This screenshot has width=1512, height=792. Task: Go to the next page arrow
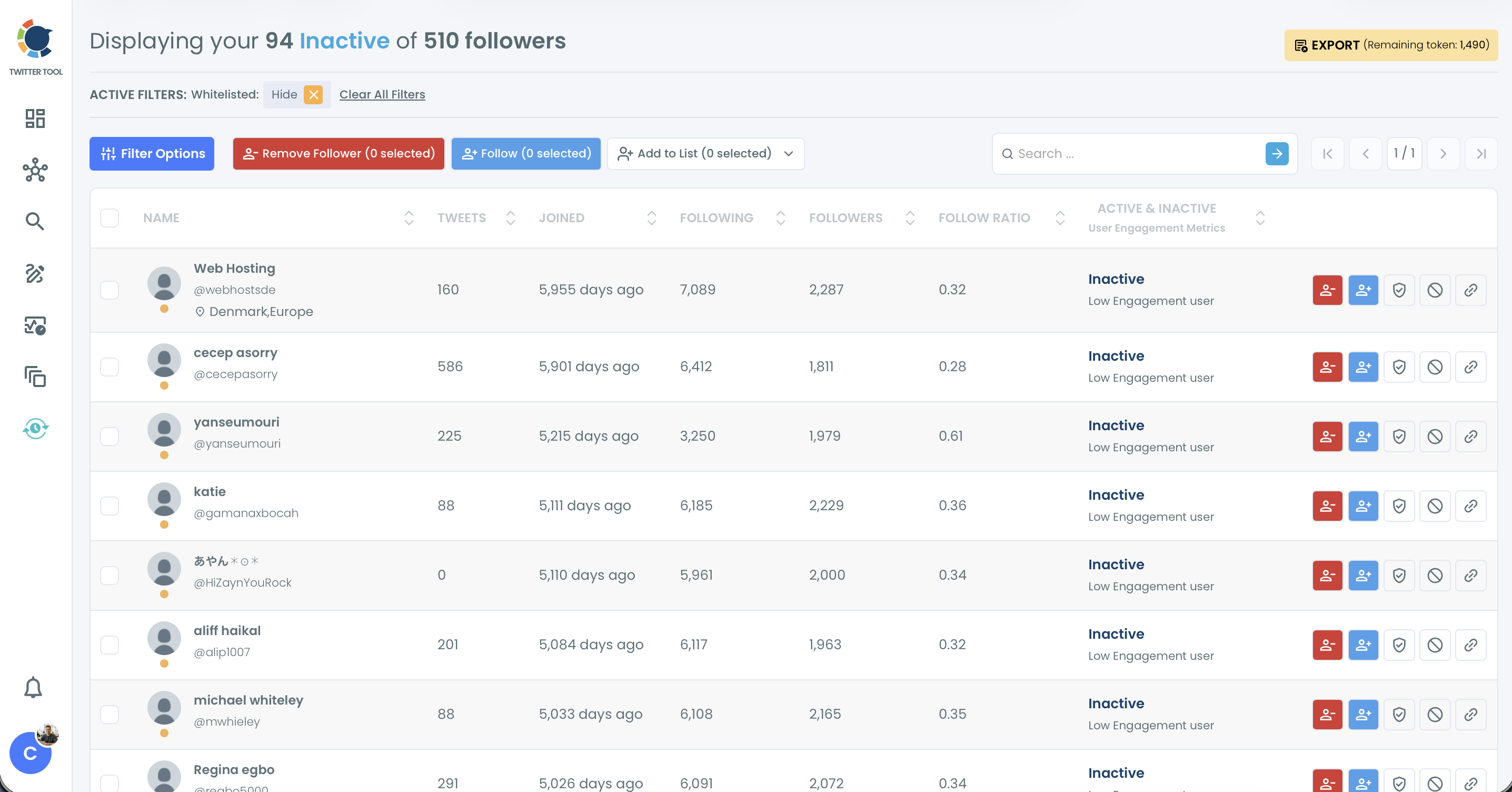pos(1443,153)
